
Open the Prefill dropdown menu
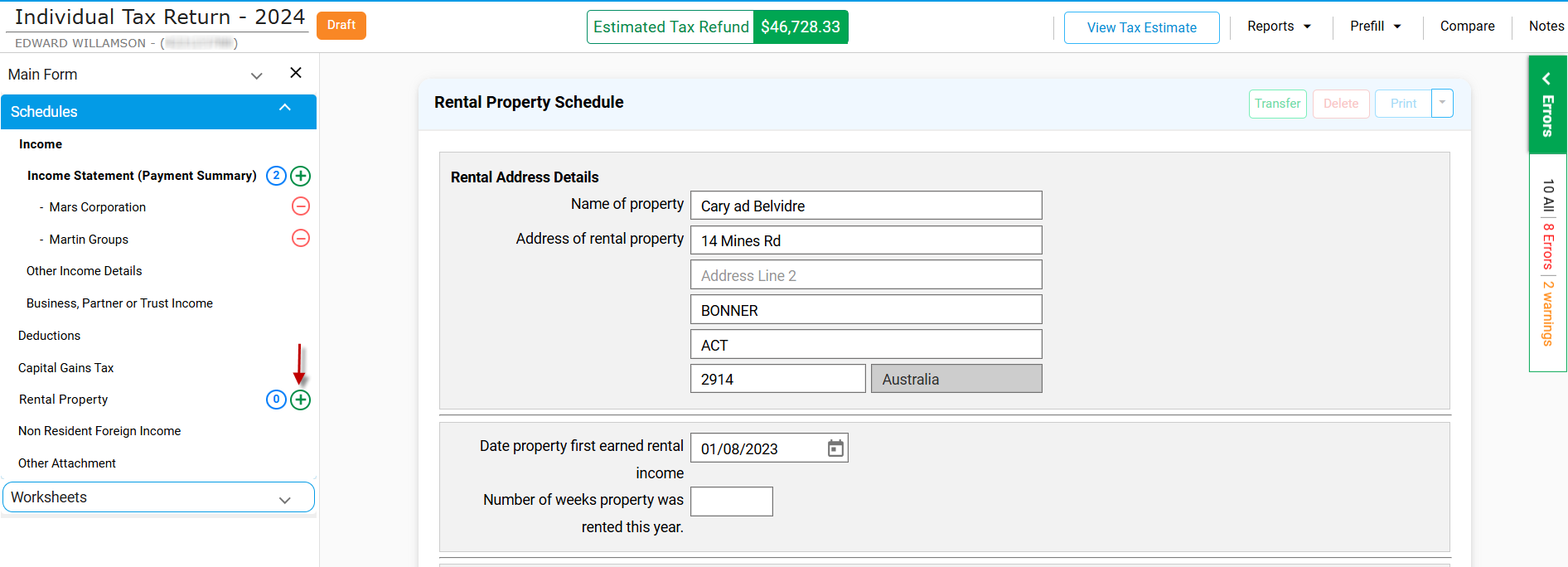coord(1376,27)
